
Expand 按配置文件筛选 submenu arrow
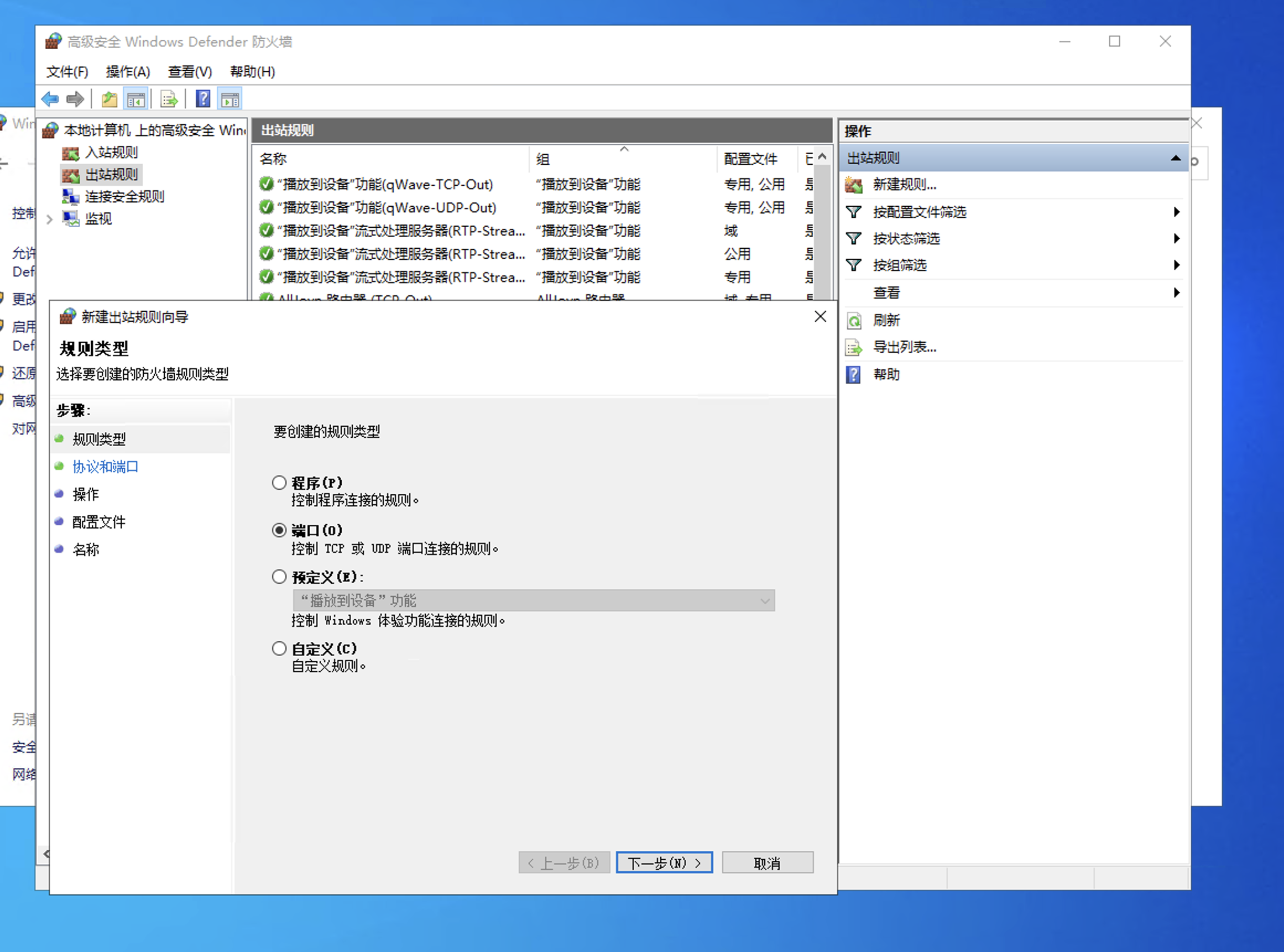click(x=1176, y=212)
